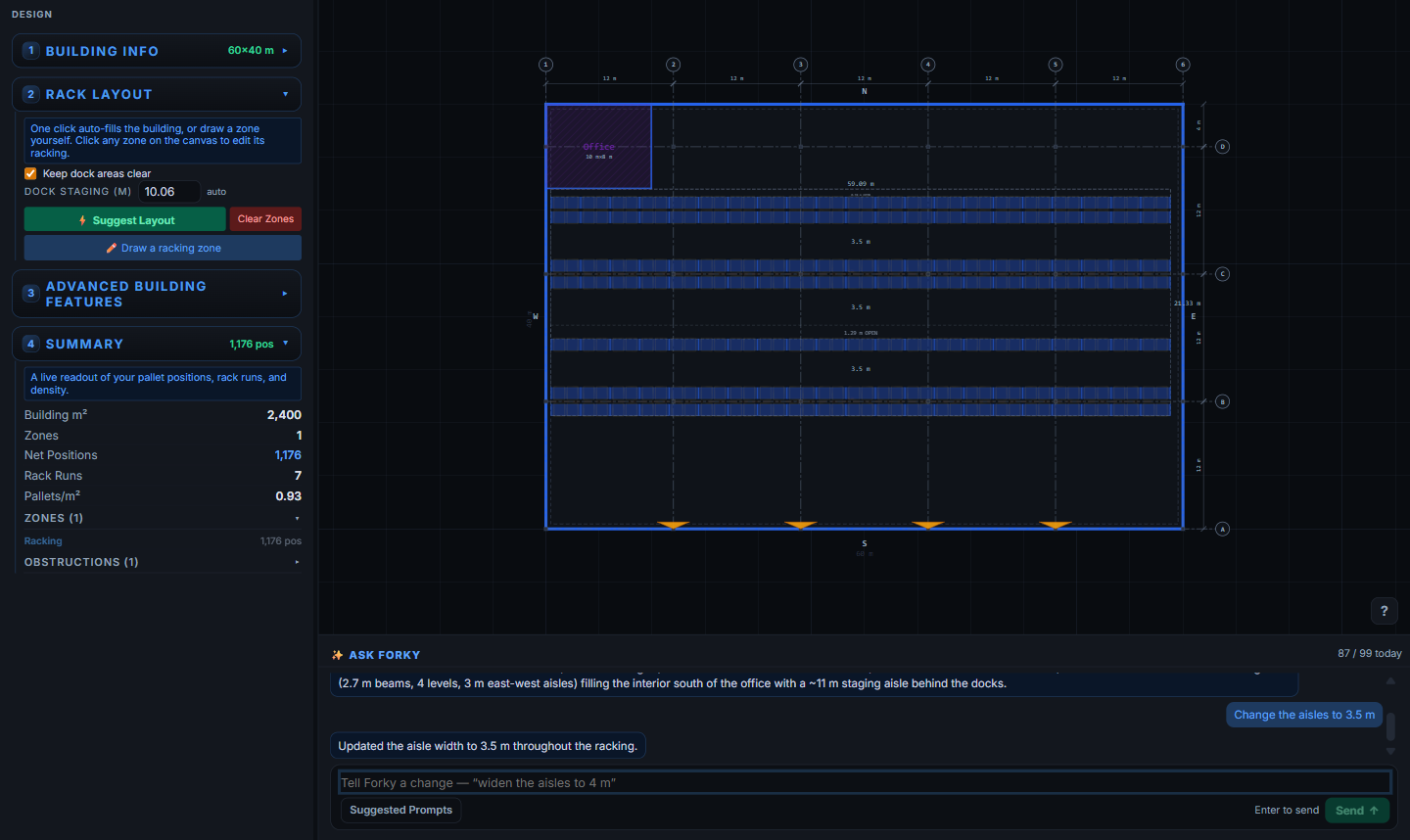This screenshot has height=840, width=1410.
Task: Click the Dock Staging value field
Action: [x=168, y=192]
